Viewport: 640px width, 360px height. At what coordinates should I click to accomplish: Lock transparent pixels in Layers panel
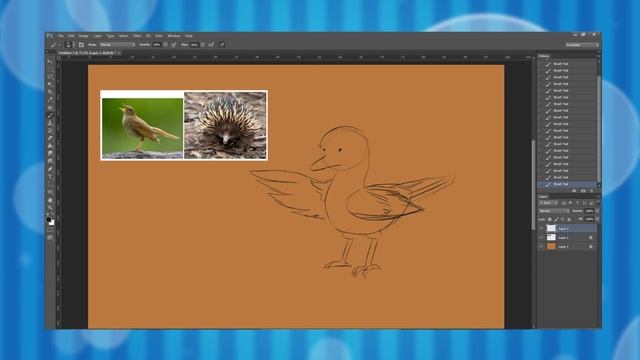[x=550, y=220]
